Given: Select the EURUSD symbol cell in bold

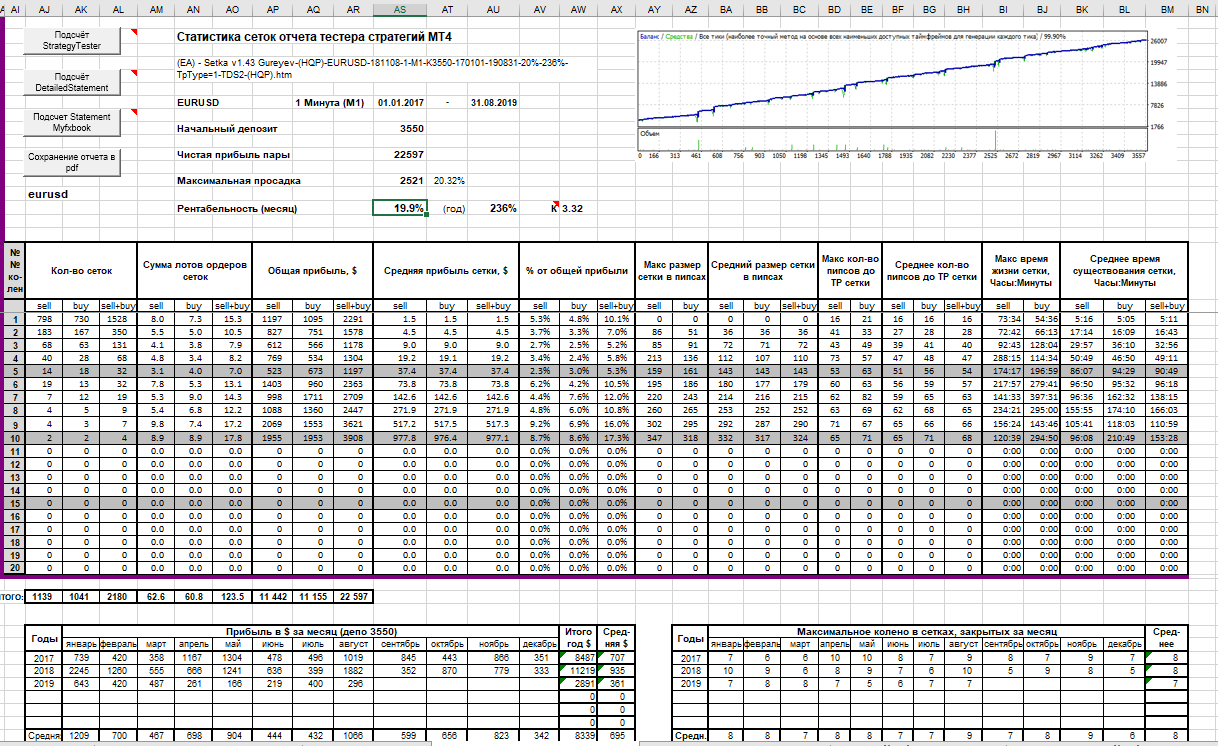Looking at the screenshot, I should point(198,103).
